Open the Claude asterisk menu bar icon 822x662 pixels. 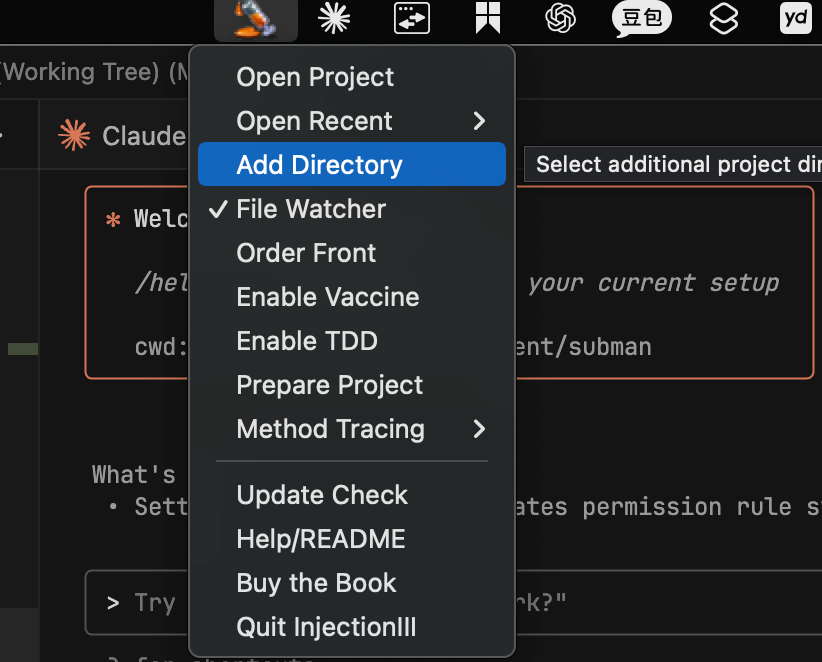point(334,18)
